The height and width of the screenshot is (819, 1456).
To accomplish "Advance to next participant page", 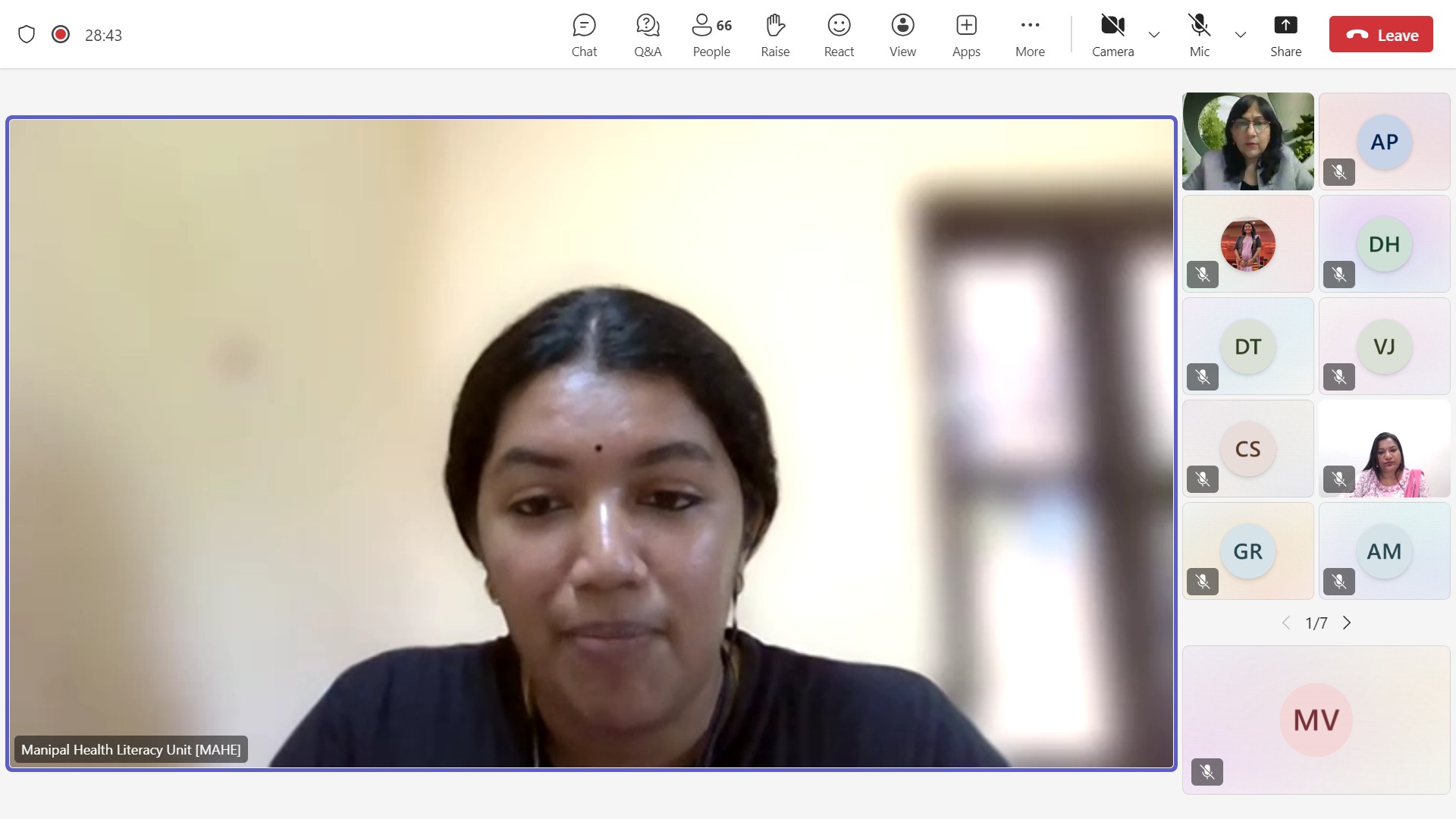I will click(x=1348, y=622).
